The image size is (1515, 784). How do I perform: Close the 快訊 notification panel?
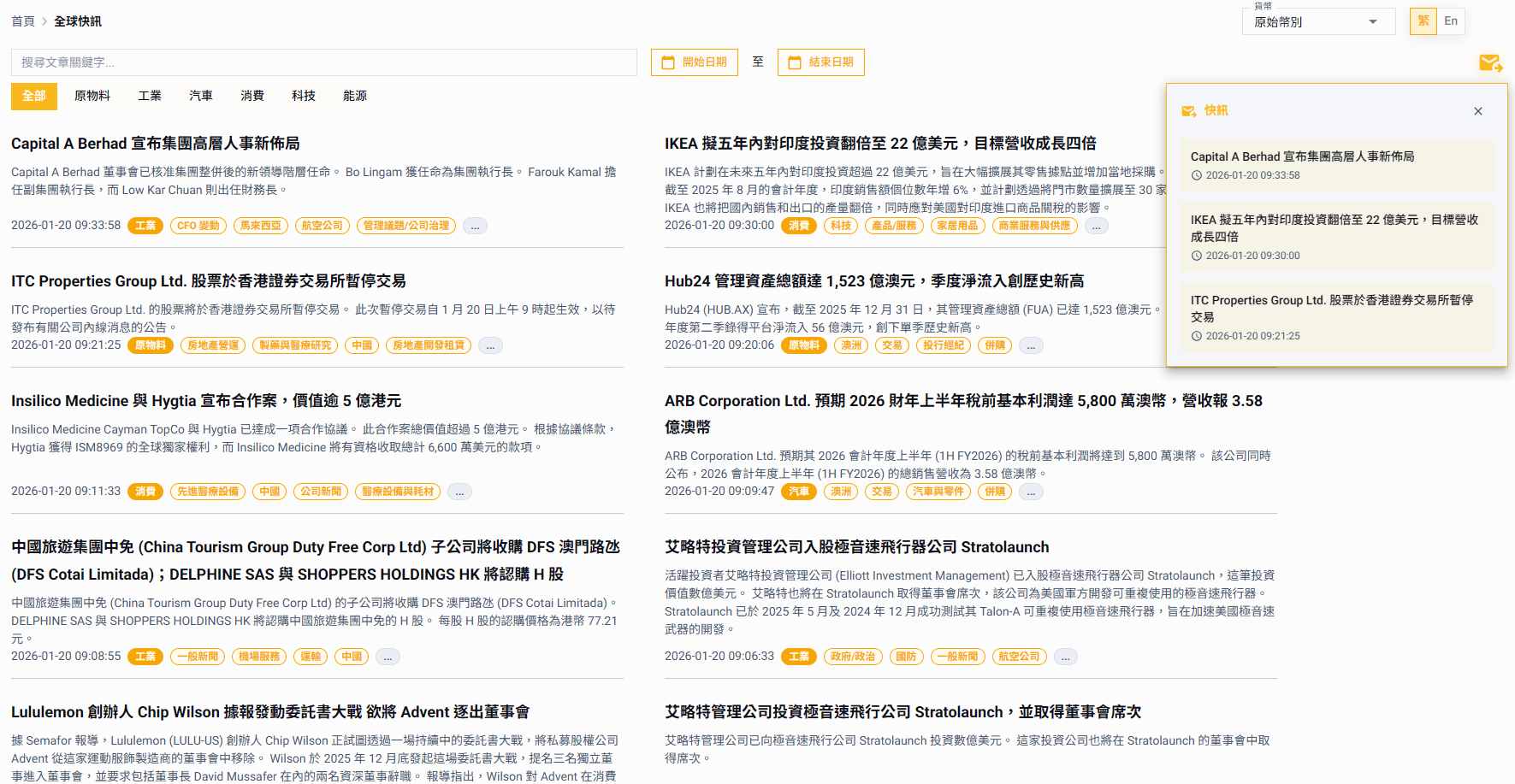1477,111
